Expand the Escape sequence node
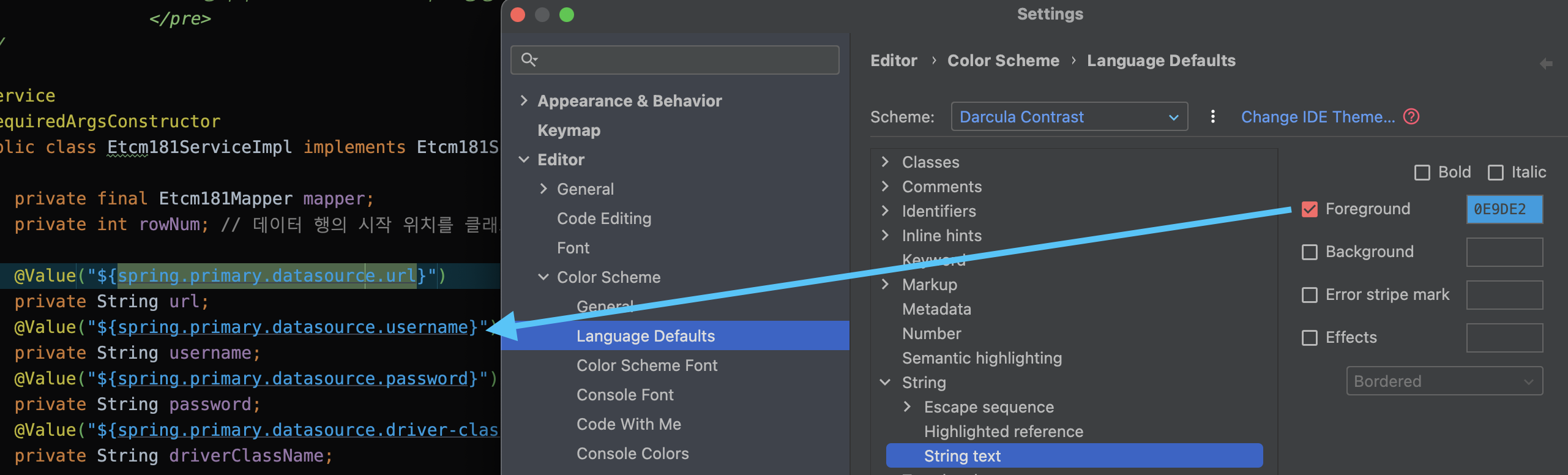Viewport: 1568px width, 475px height. pos(907,406)
